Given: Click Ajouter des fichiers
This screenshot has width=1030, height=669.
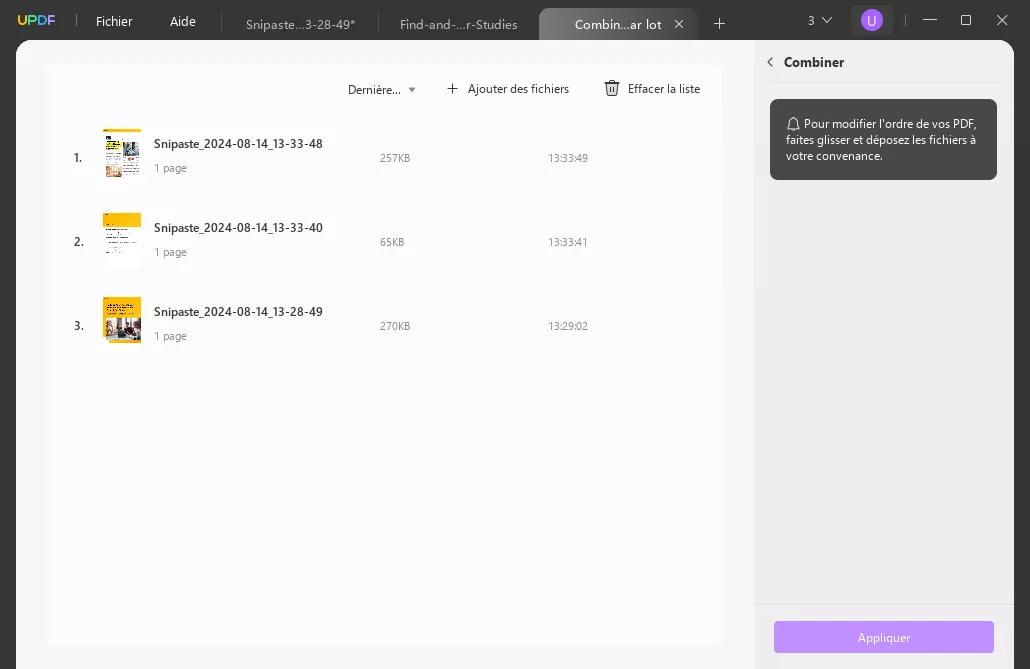Looking at the screenshot, I should tap(518, 88).
